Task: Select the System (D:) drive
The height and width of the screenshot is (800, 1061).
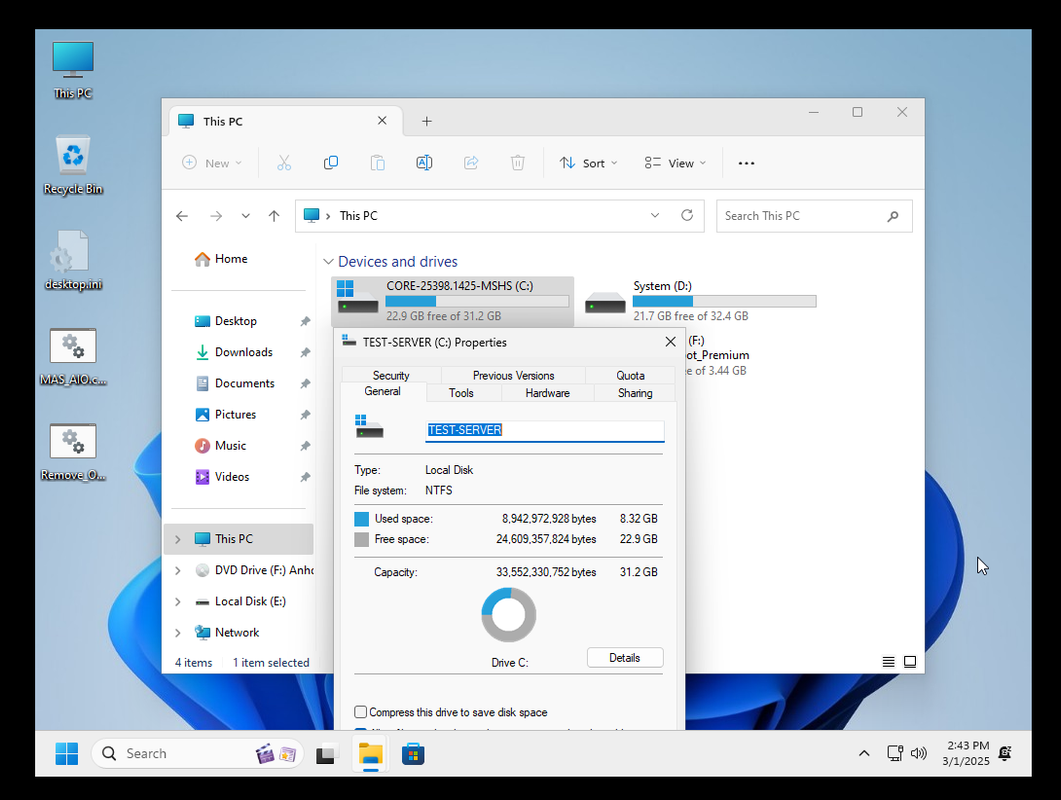Action: (701, 301)
